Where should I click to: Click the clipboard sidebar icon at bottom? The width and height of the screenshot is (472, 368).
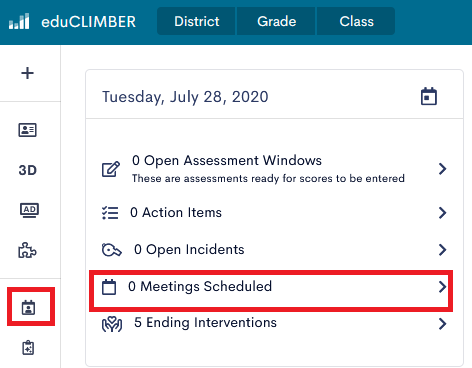coord(28,348)
